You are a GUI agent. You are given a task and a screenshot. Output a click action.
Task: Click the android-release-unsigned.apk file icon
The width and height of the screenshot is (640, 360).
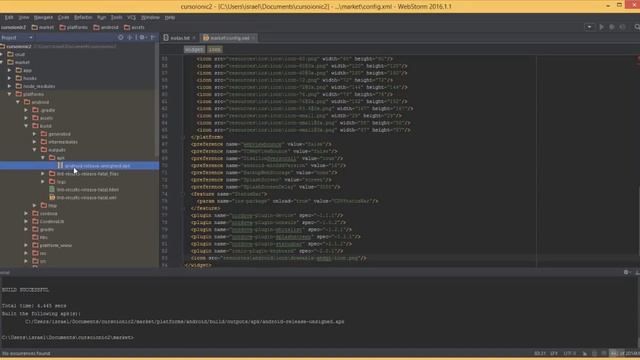[60, 165]
